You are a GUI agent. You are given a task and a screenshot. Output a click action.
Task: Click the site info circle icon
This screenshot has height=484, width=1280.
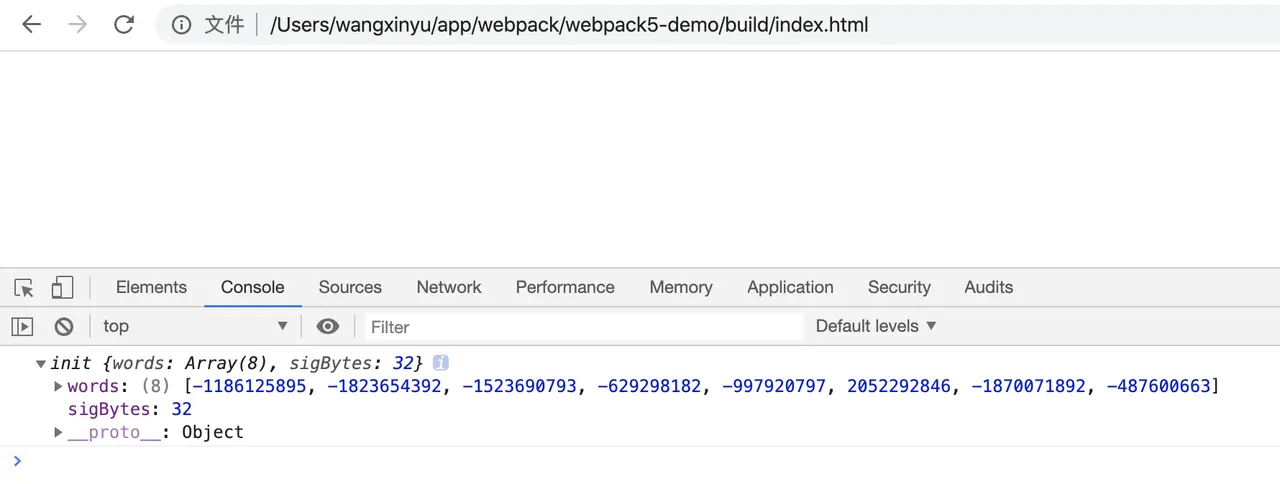point(181,26)
